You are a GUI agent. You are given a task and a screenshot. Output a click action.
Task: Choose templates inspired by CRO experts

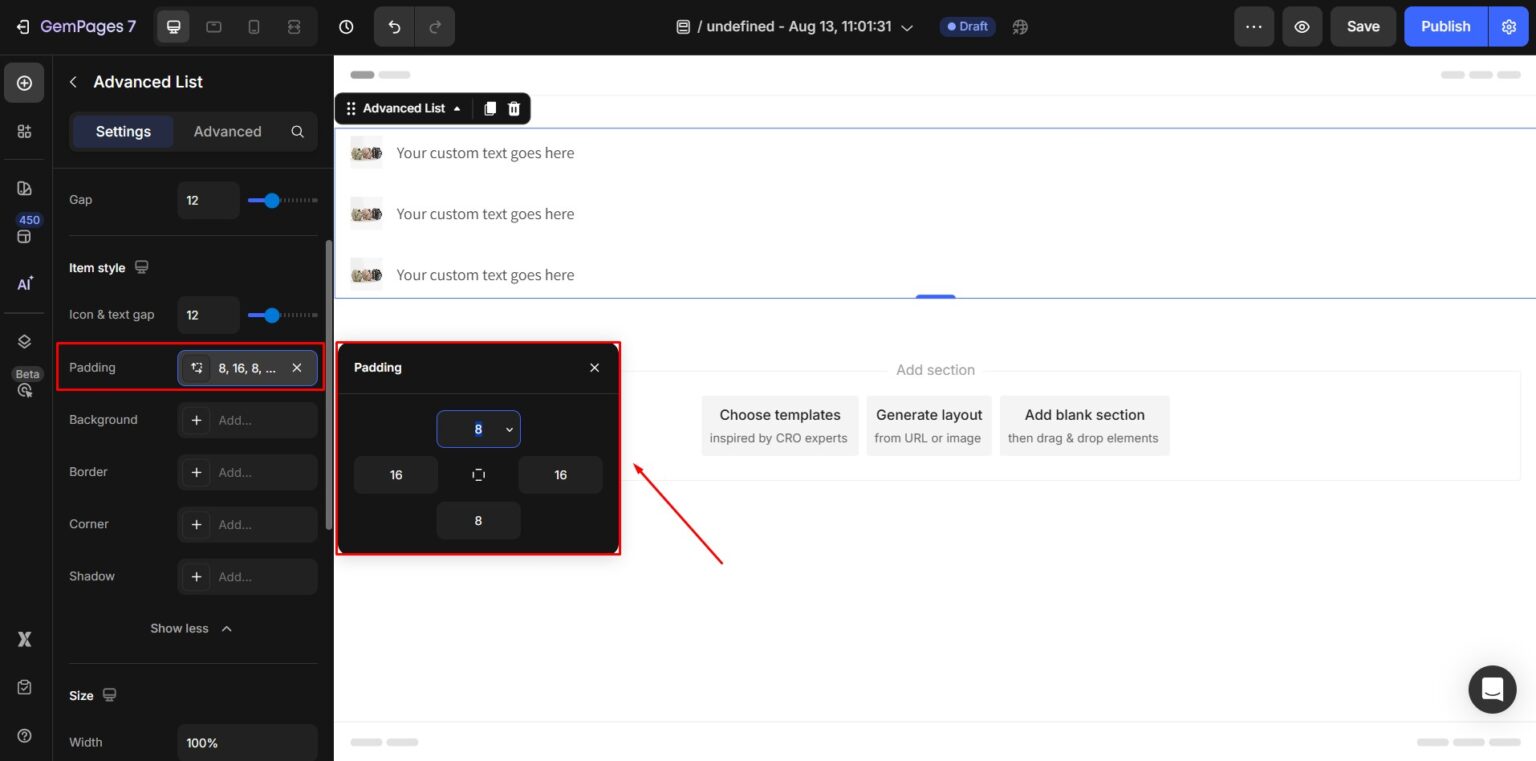coord(779,424)
